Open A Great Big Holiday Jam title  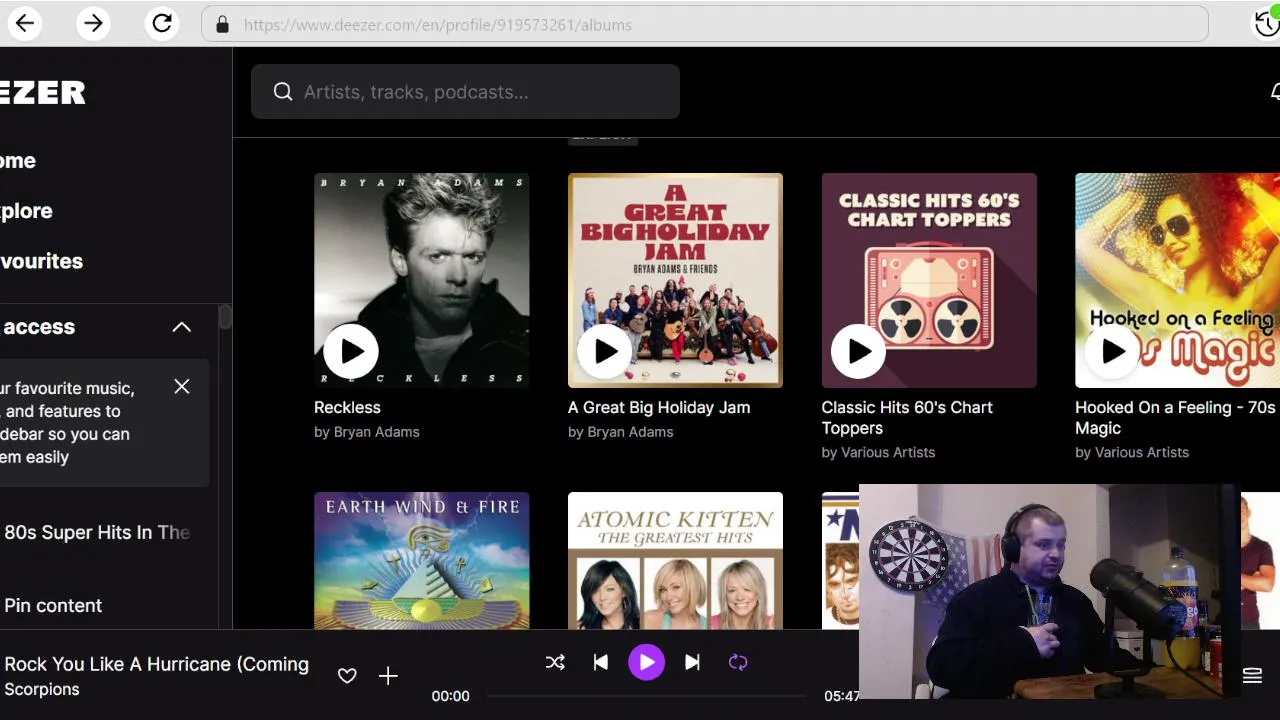(x=659, y=407)
